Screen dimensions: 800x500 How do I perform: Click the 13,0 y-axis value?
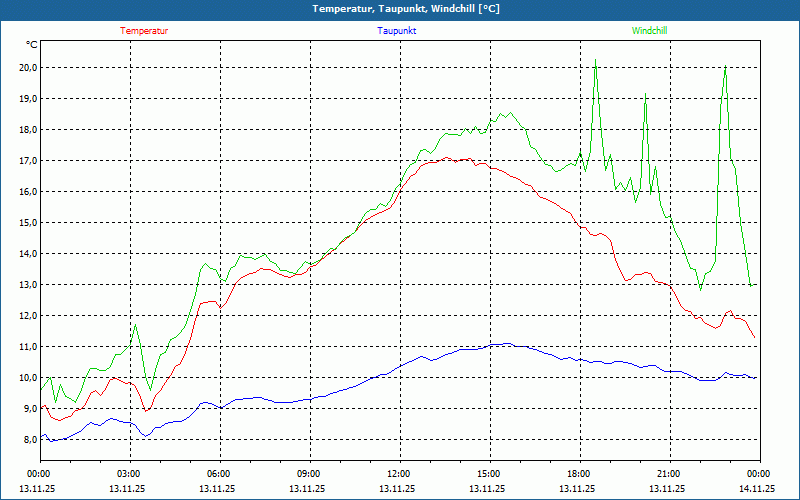(x=28, y=285)
